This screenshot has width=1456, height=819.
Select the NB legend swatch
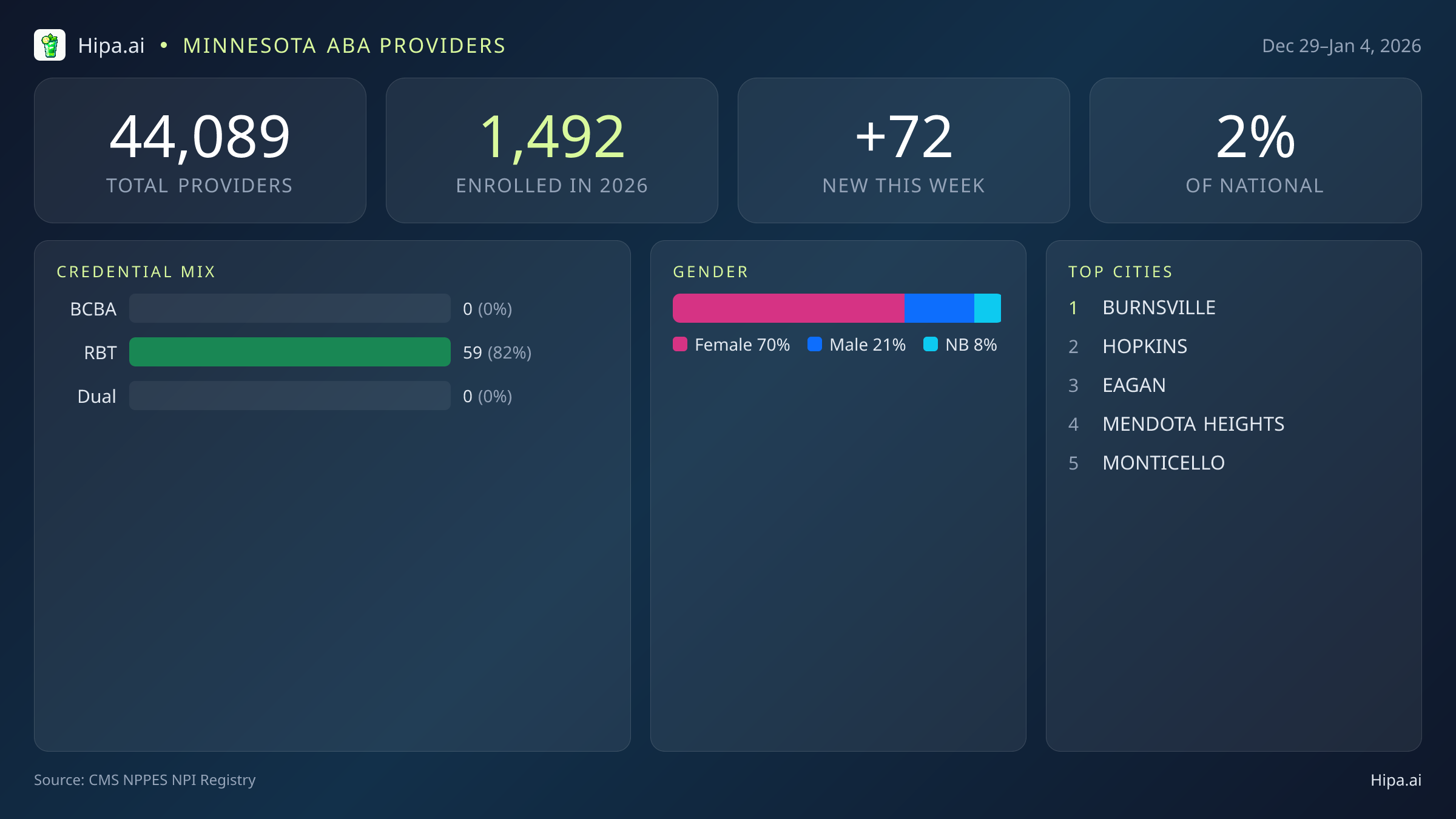tap(930, 345)
